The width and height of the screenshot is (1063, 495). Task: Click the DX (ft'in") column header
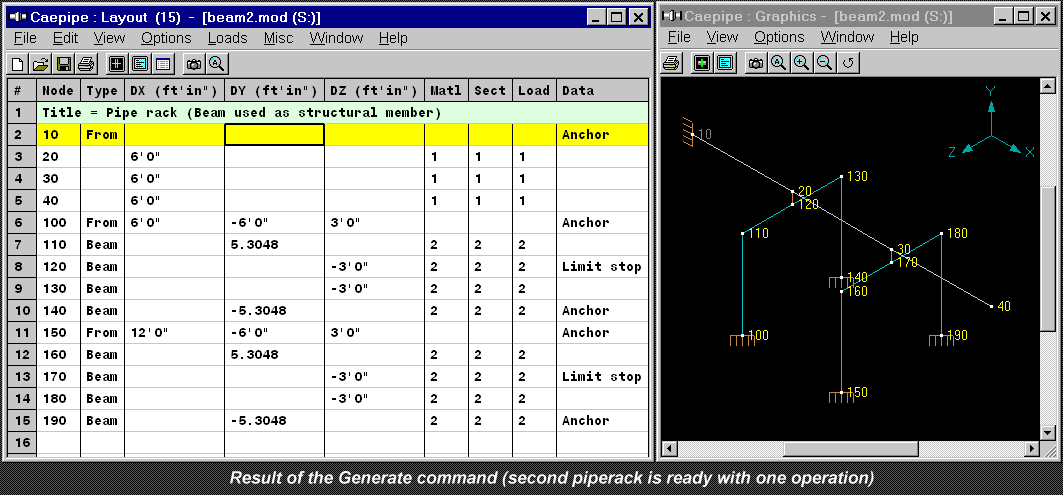coord(174,90)
